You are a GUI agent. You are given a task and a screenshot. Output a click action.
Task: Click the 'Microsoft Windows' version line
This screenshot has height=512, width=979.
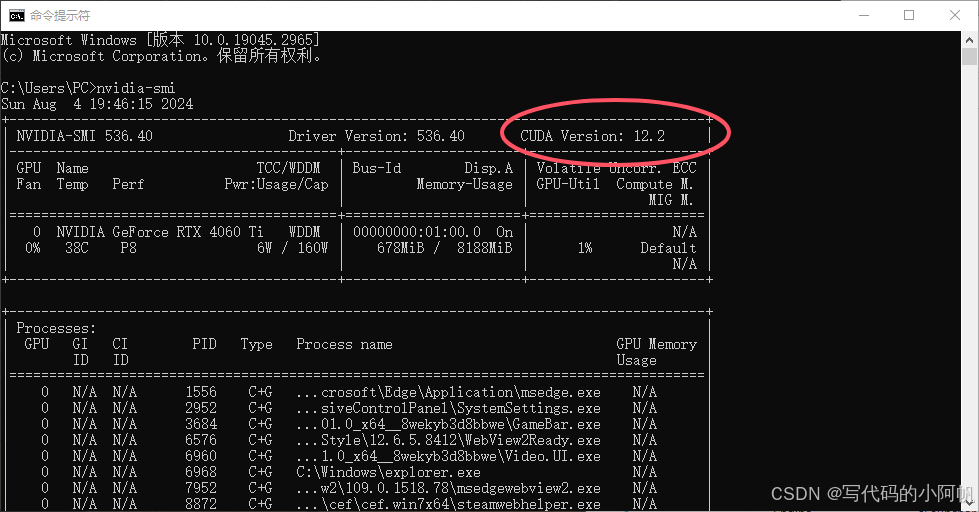tap(160, 40)
